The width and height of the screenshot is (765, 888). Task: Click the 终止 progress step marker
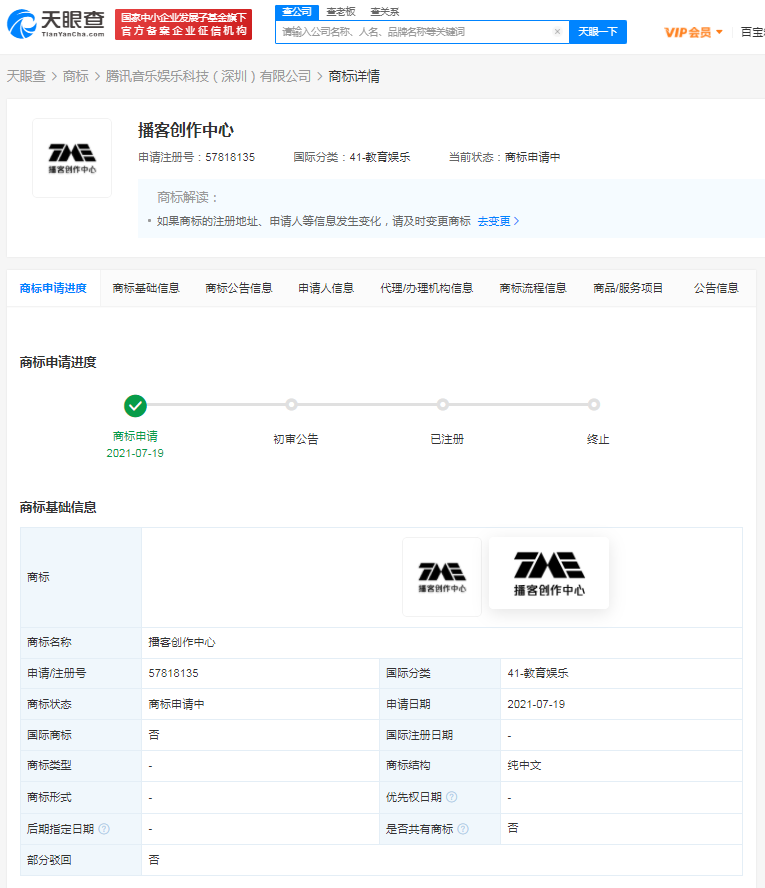pyautogui.click(x=593, y=404)
